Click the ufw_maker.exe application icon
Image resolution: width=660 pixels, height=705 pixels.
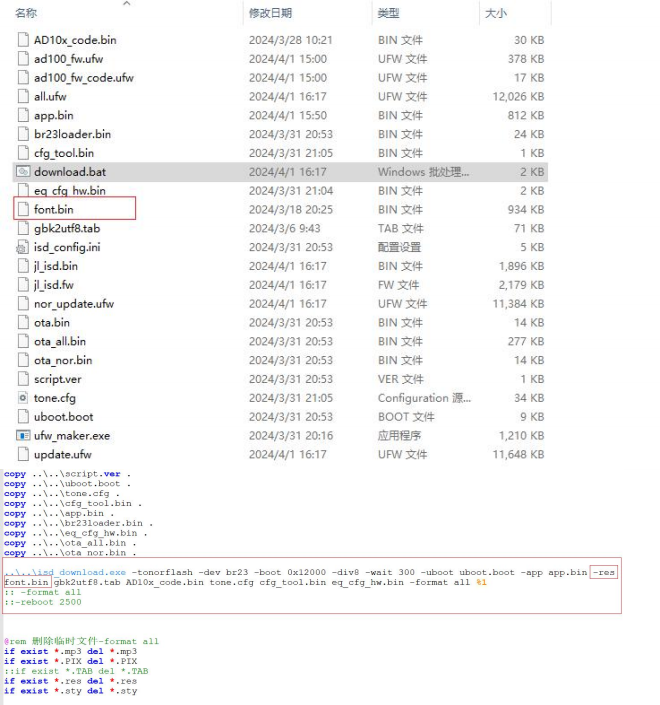point(23,436)
